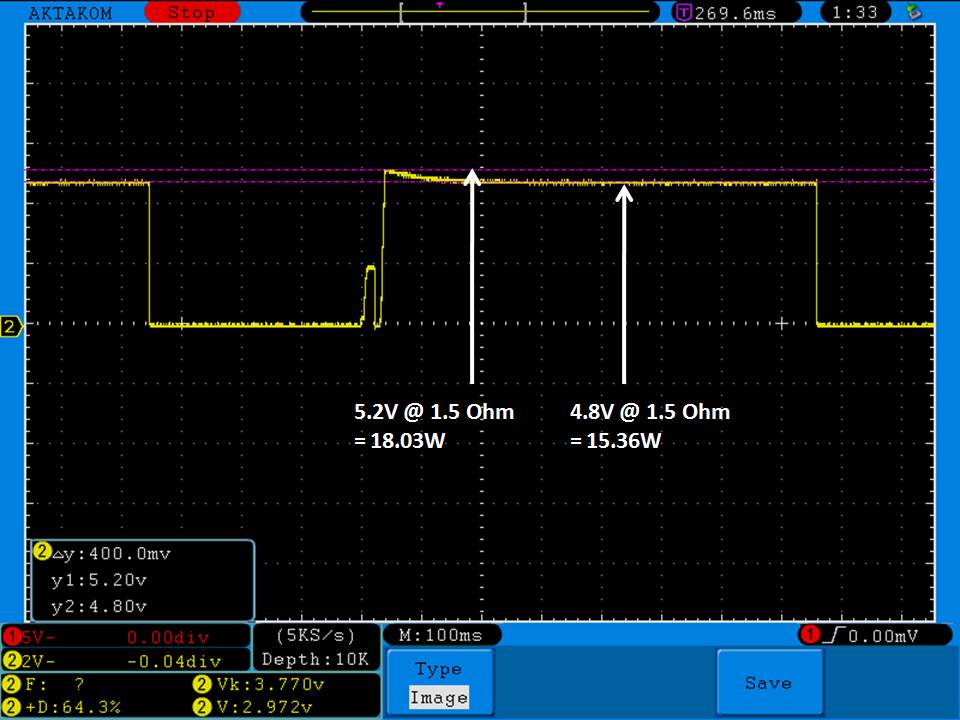Click the AKTAKOM brand logo
Screen dimensions: 960x720
coord(70,13)
